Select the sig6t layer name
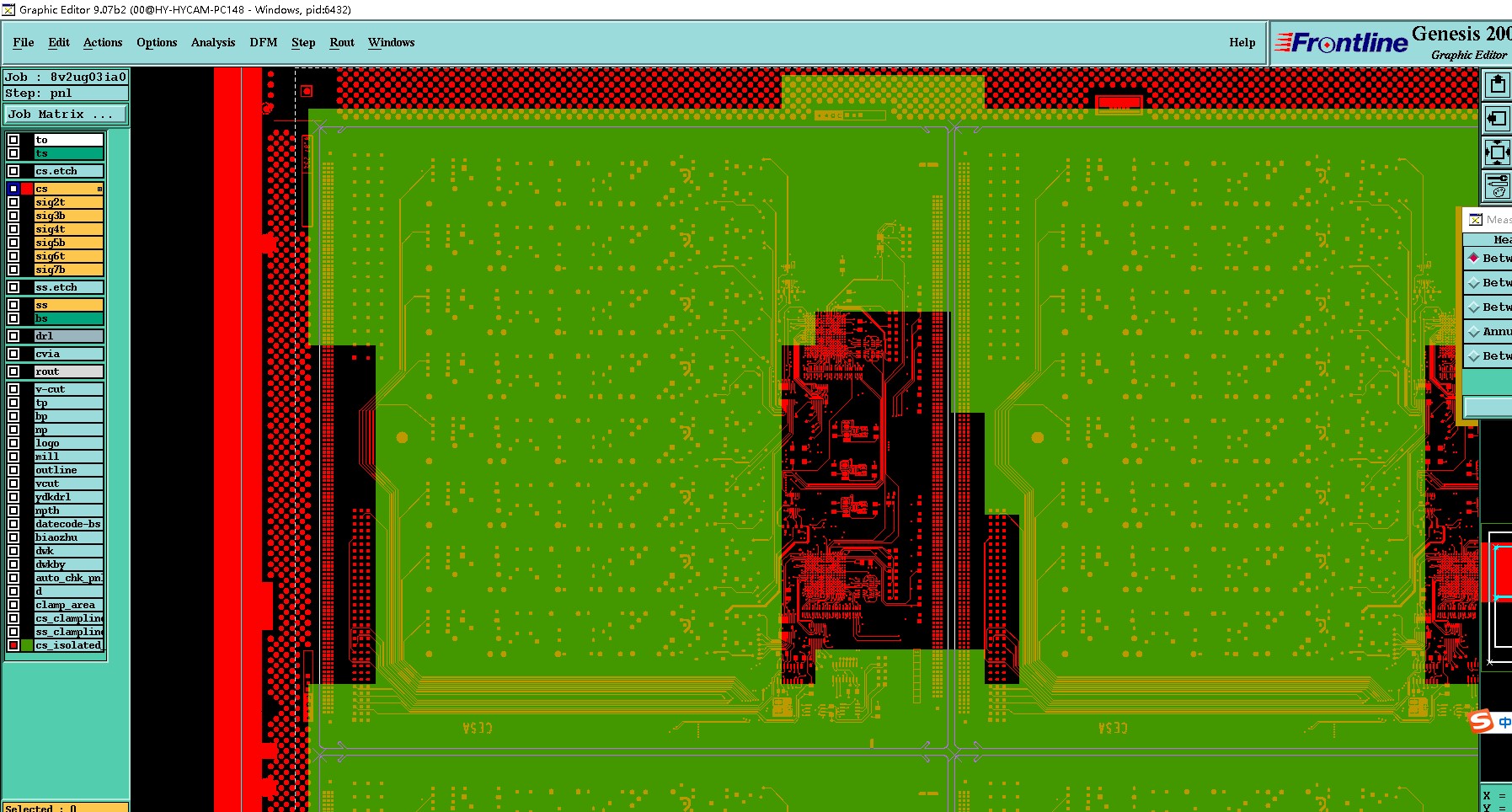The height and width of the screenshot is (812, 1512). (68, 256)
